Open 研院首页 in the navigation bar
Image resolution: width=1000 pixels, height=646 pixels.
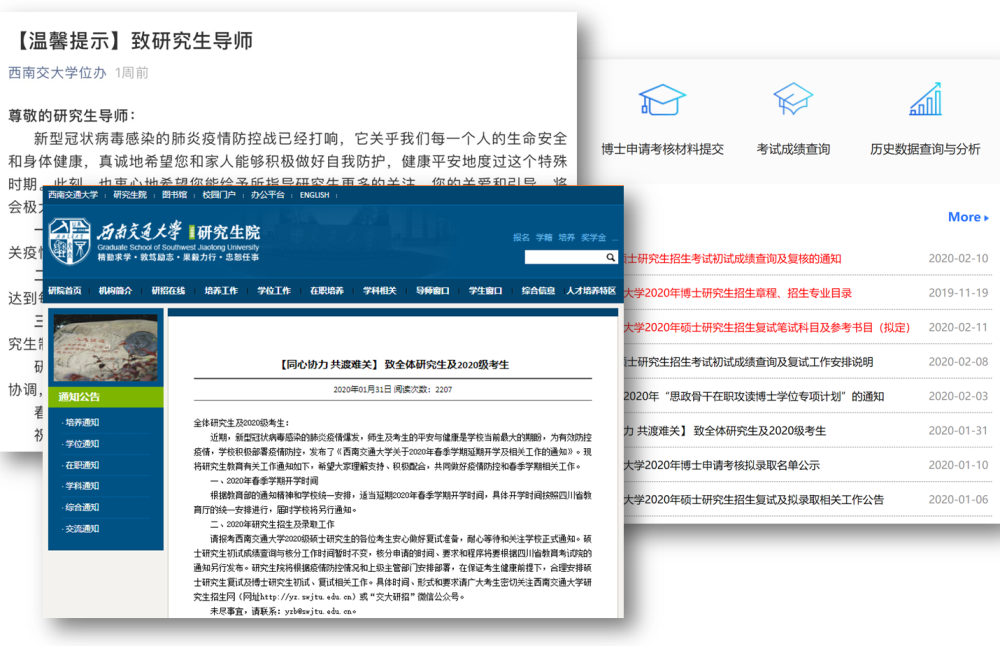[65, 291]
